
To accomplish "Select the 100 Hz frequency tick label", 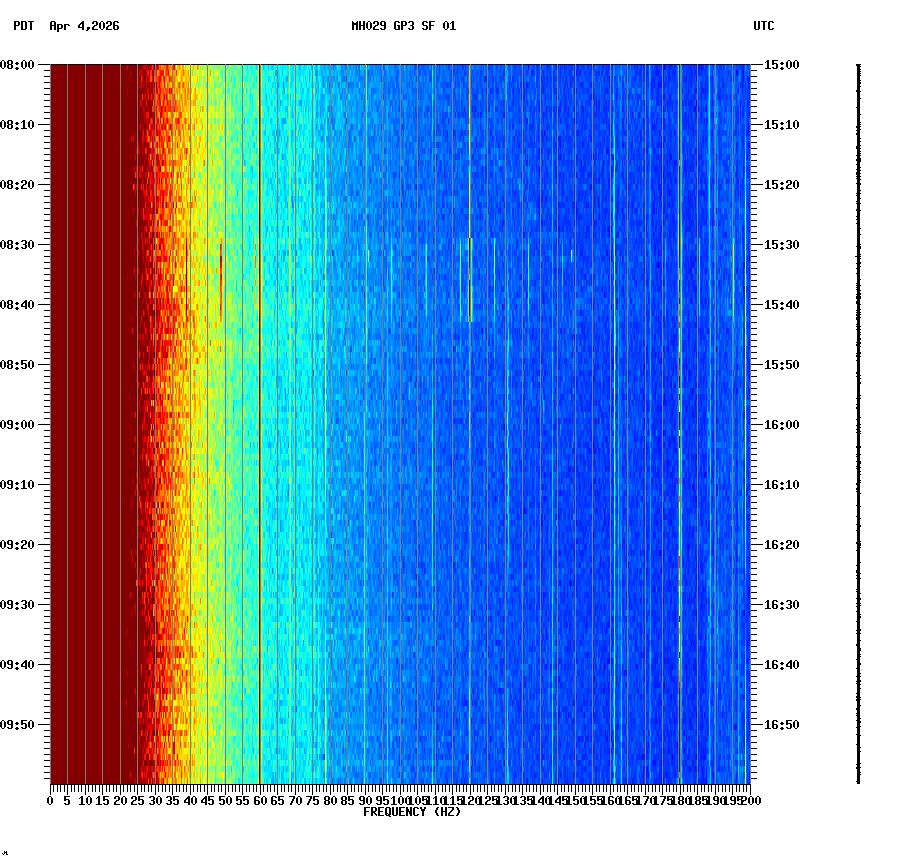I will [398, 800].
